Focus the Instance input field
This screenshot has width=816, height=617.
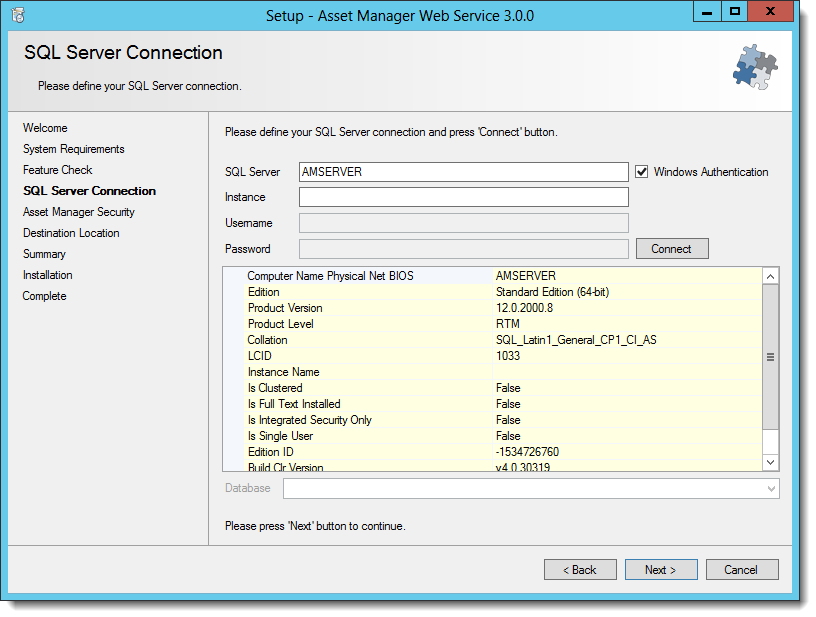(464, 197)
